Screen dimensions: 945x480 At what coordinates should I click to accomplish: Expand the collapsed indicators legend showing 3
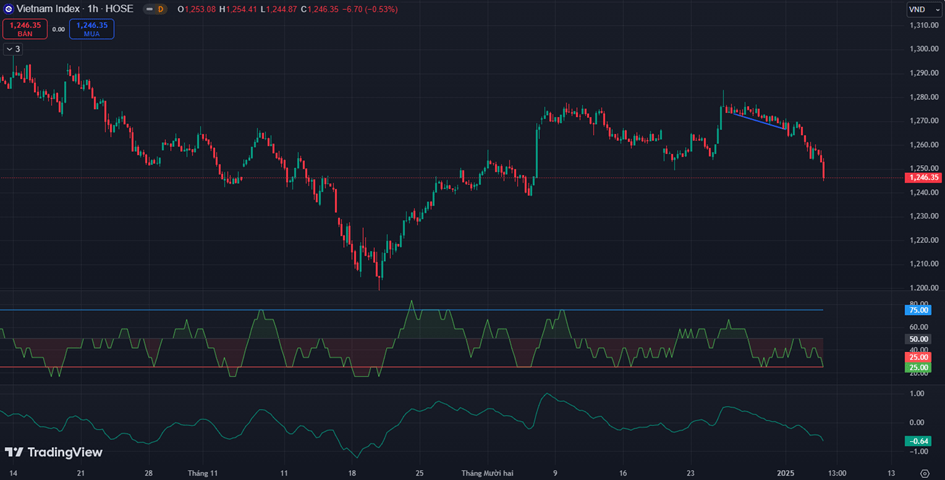13,48
